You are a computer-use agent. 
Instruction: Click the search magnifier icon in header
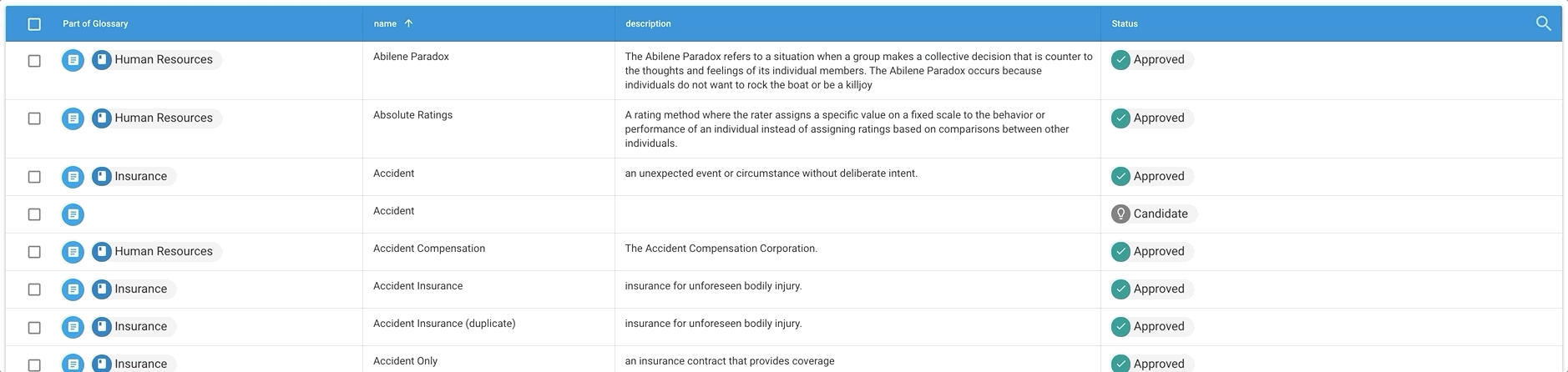coord(1543,23)
